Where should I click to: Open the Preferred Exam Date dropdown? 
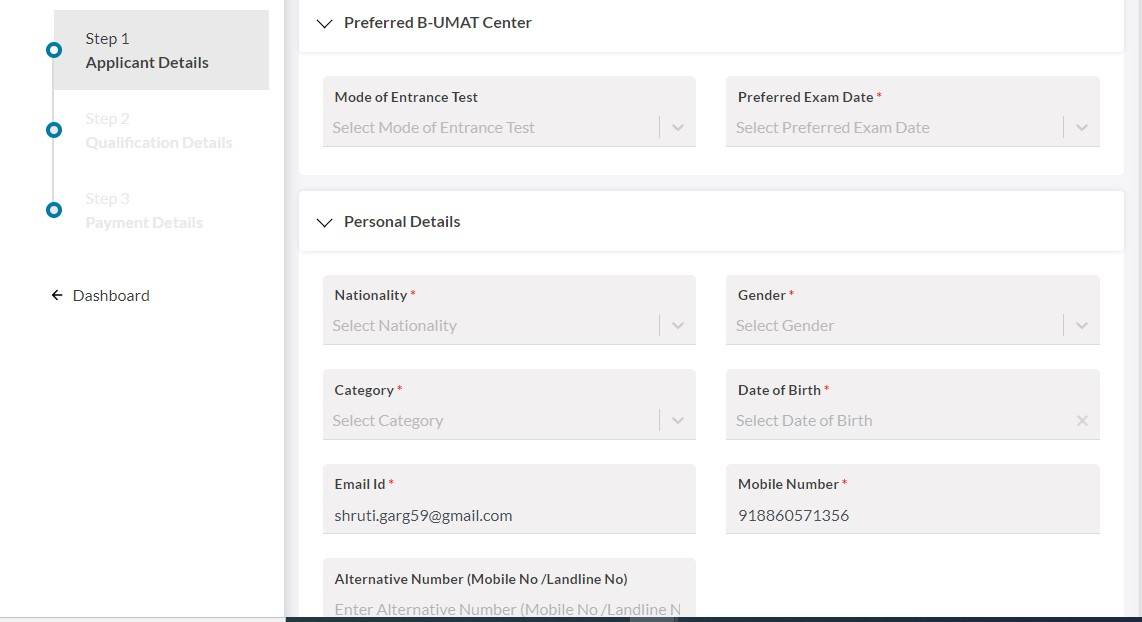click(x=897, y=128)
